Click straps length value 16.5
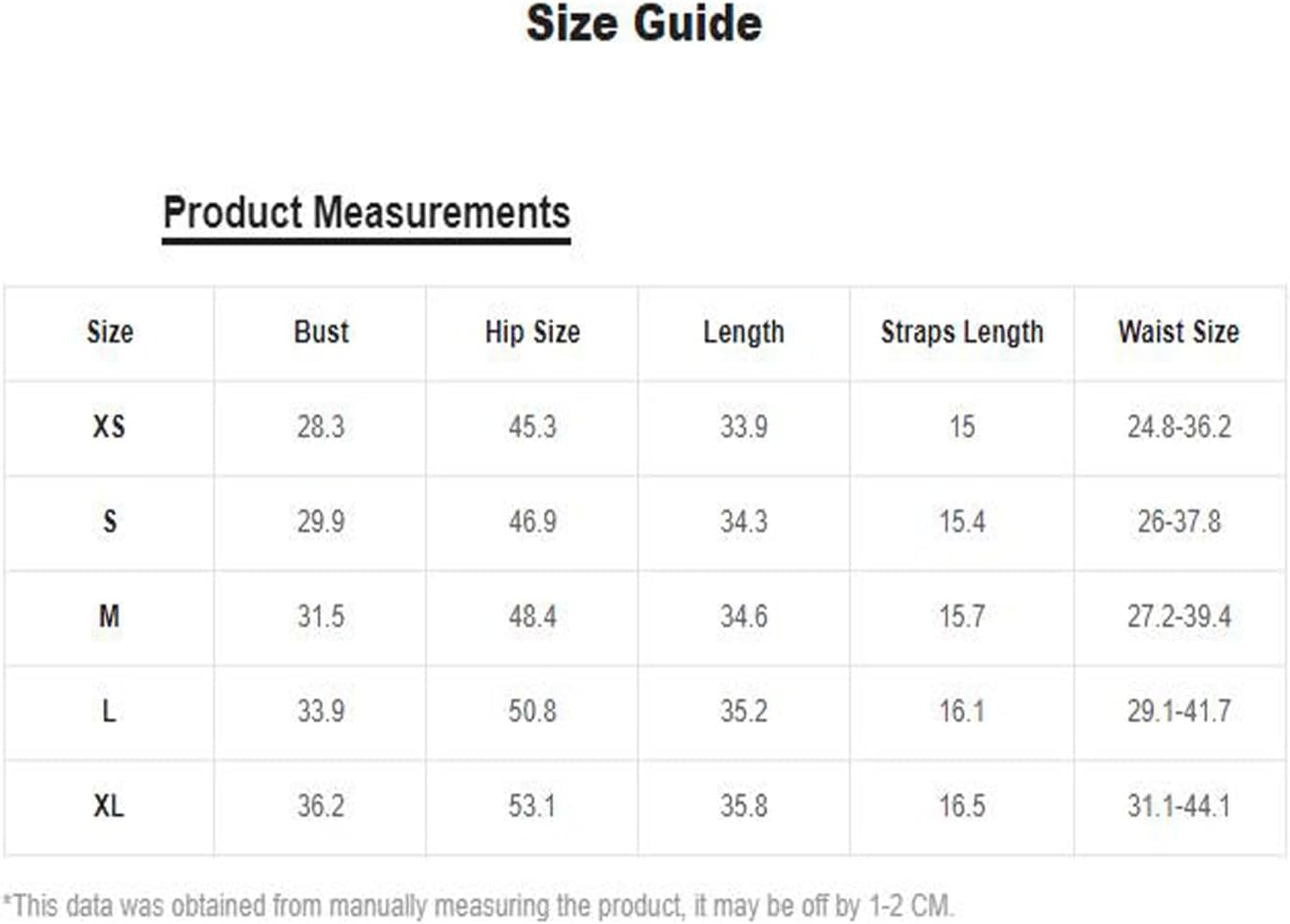 click(961, 806)
